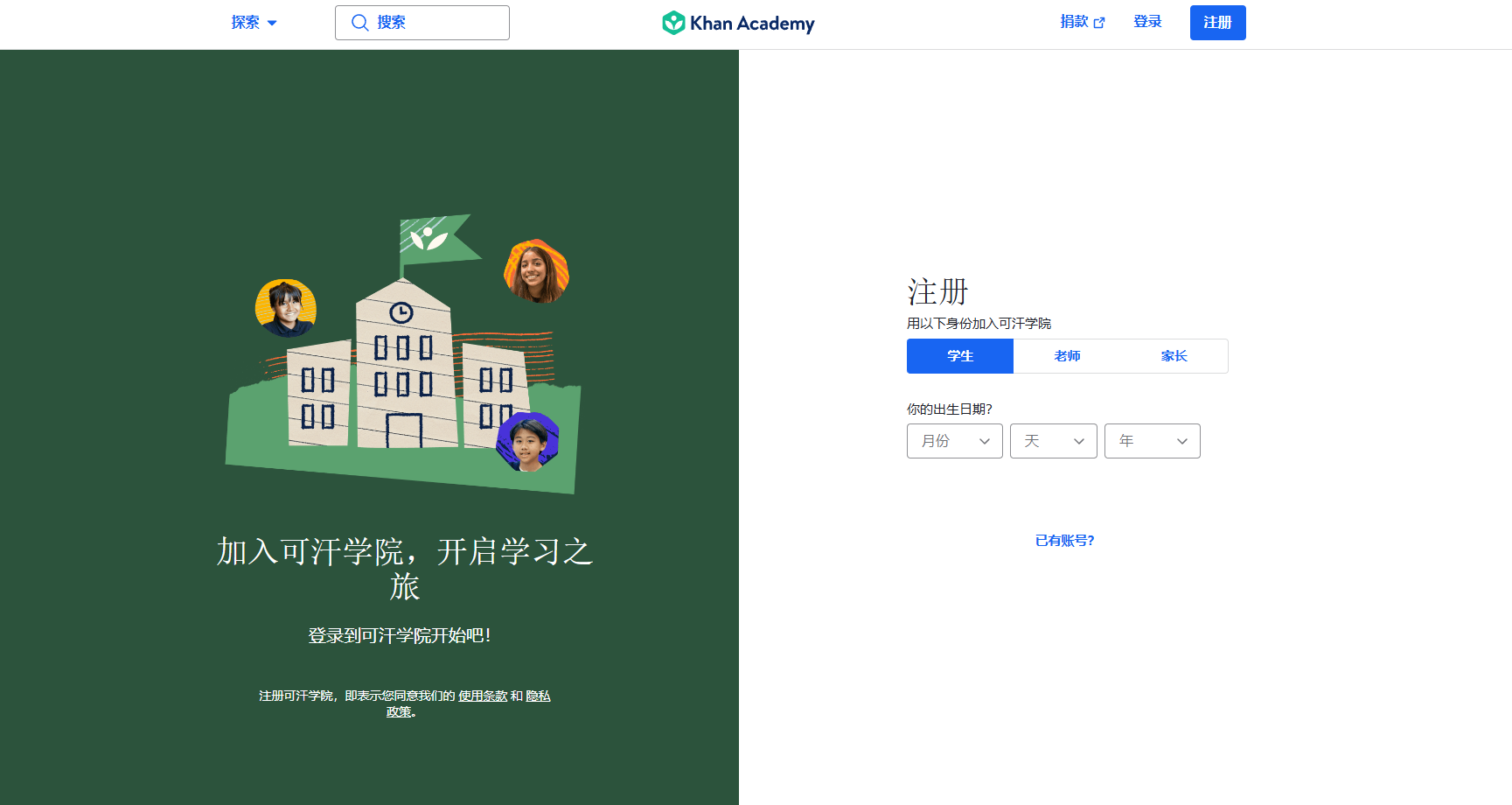Image resolution: width=1512 pixels, height=805 pixels.
Task: Open the 天 day dropdown
Action: pyautogui.click(x=1054, y=441)
